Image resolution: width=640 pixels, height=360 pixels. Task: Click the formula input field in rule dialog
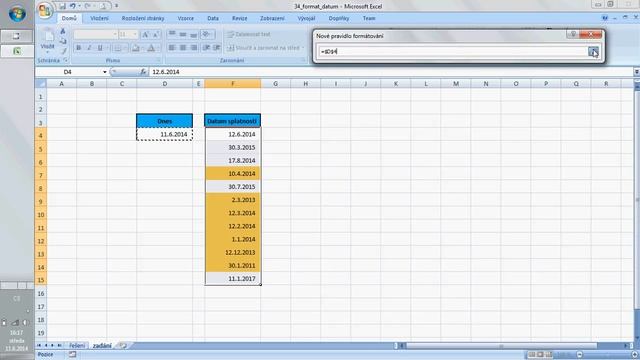(452, 51)
